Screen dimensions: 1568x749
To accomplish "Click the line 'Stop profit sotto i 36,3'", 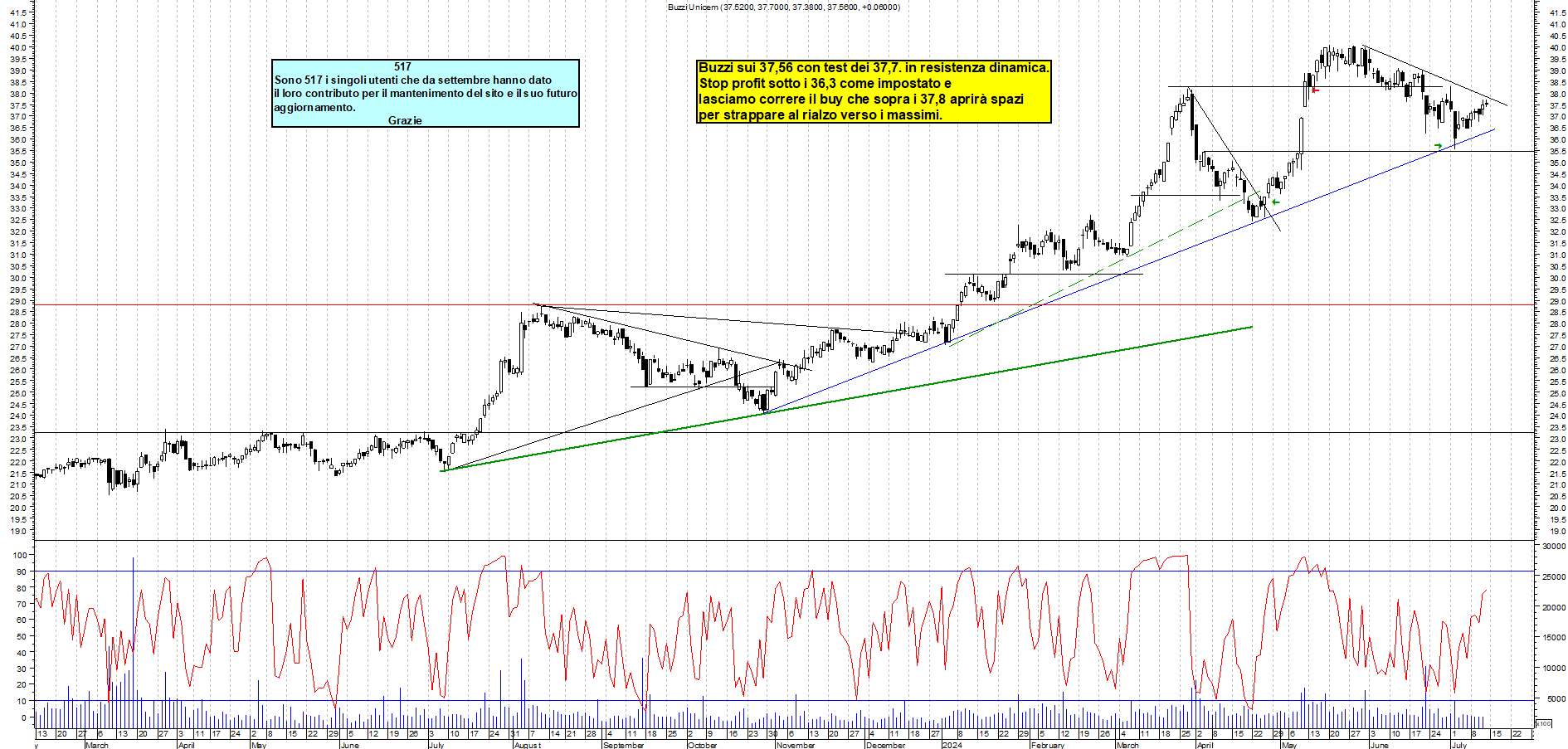I will (825, 83).
